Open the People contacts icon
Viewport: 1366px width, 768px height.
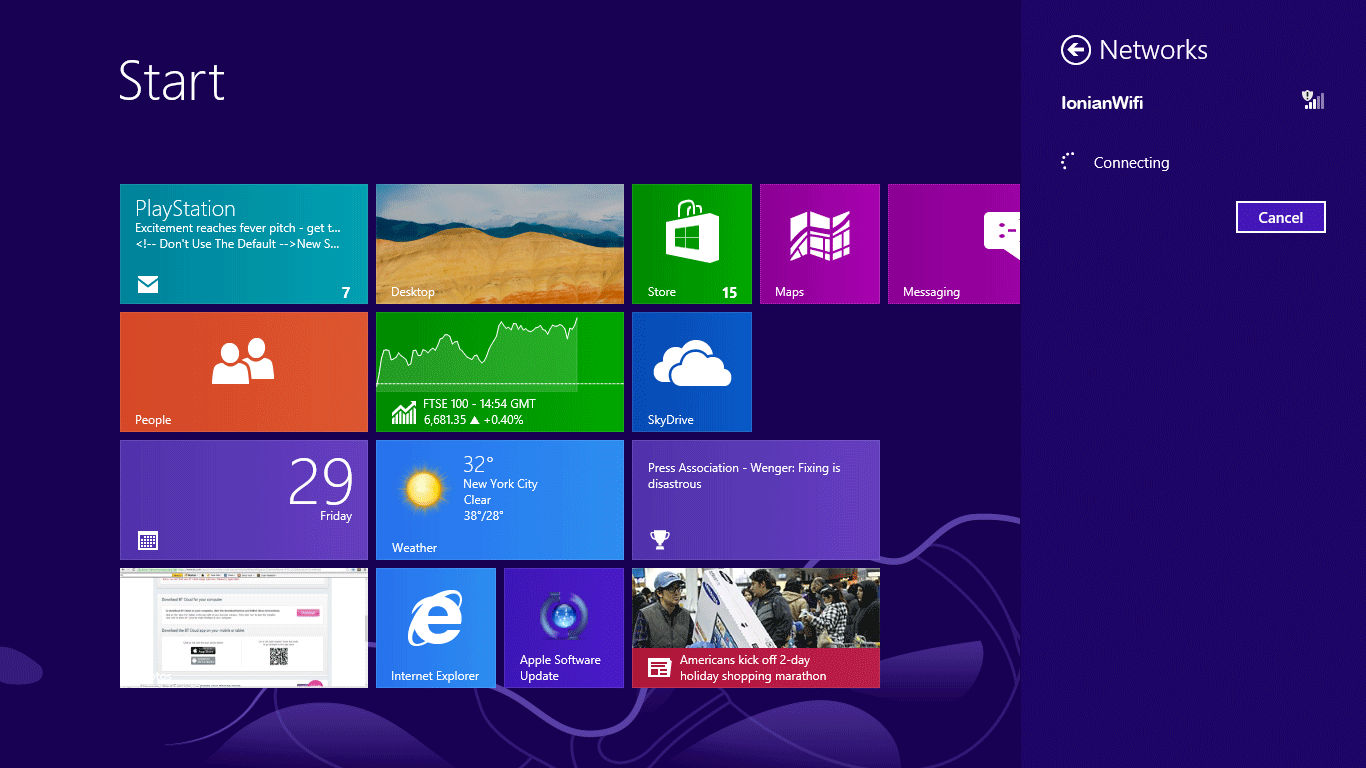click(243, 361)
